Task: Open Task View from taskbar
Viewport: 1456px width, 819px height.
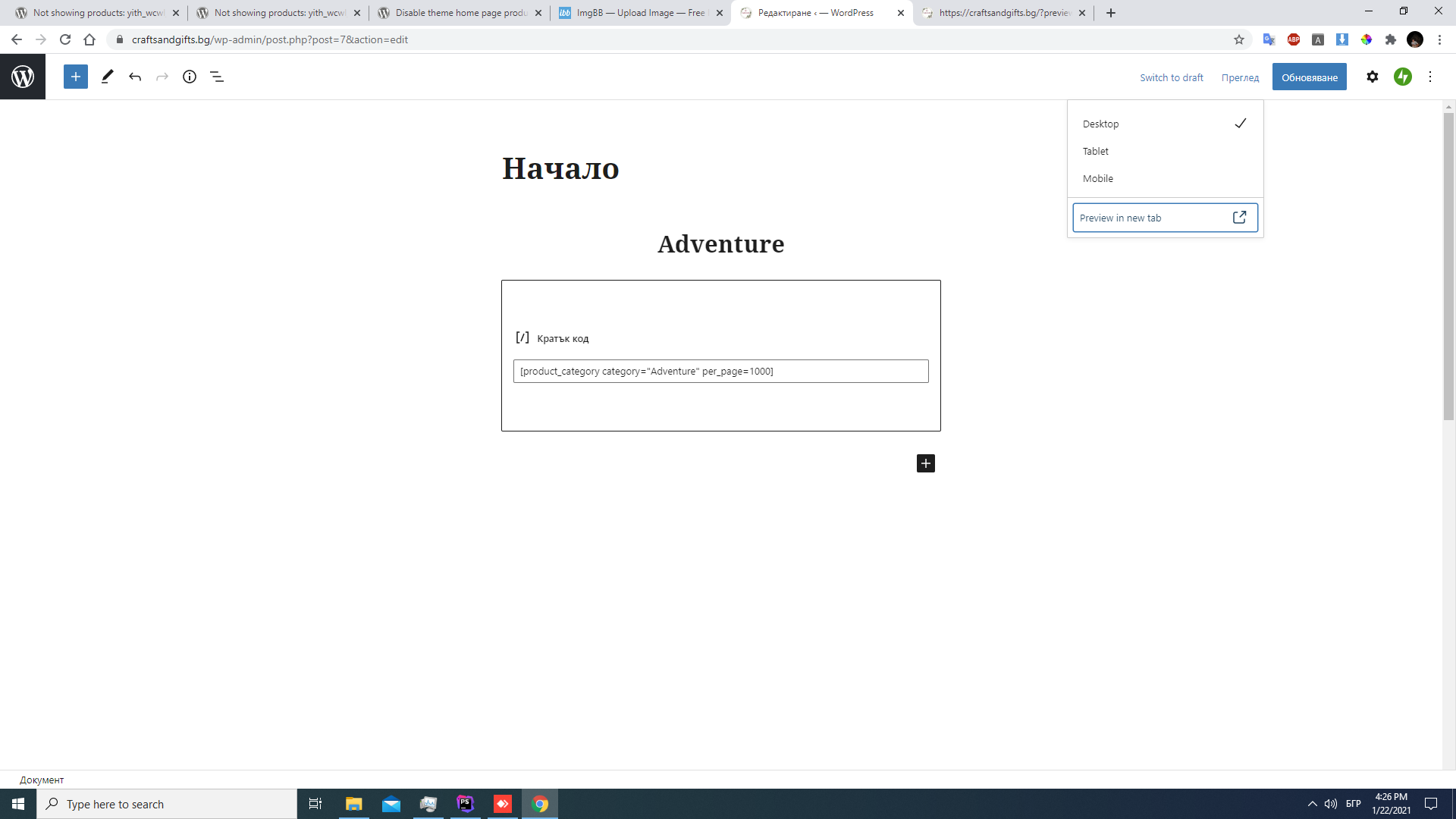Action: coord(315,804)
